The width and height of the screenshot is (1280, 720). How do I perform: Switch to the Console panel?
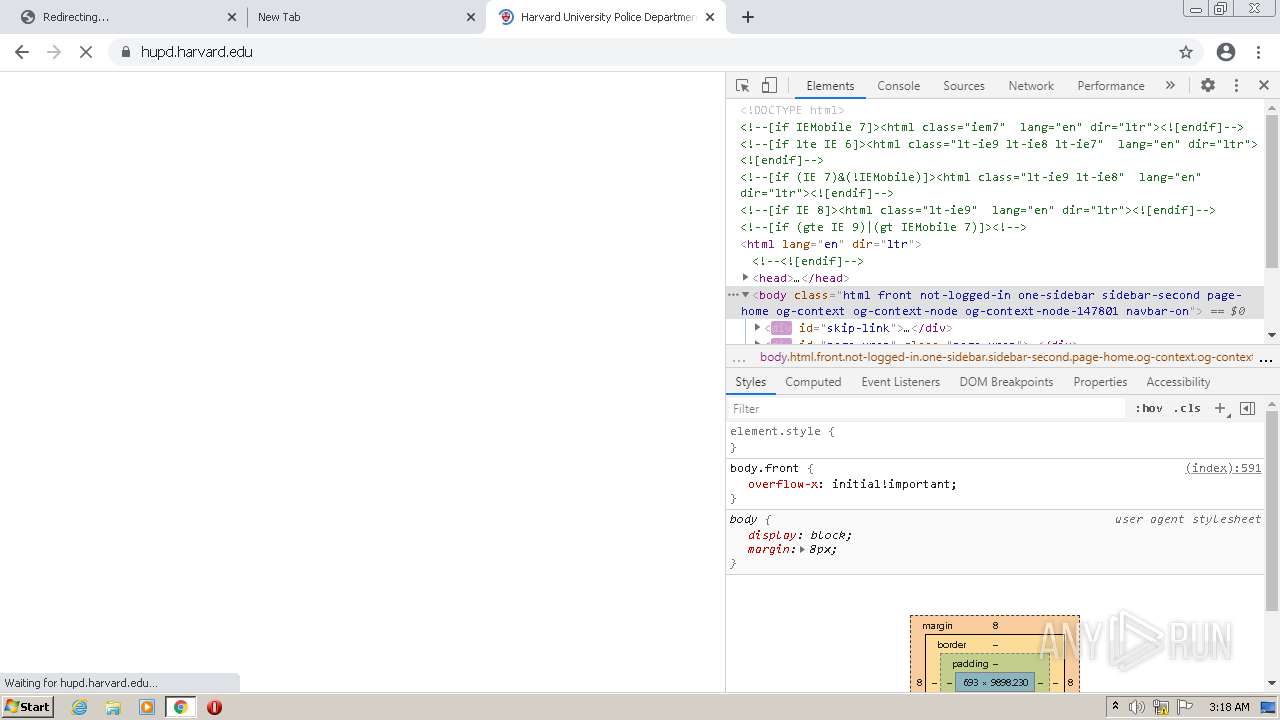coord(898,86)
